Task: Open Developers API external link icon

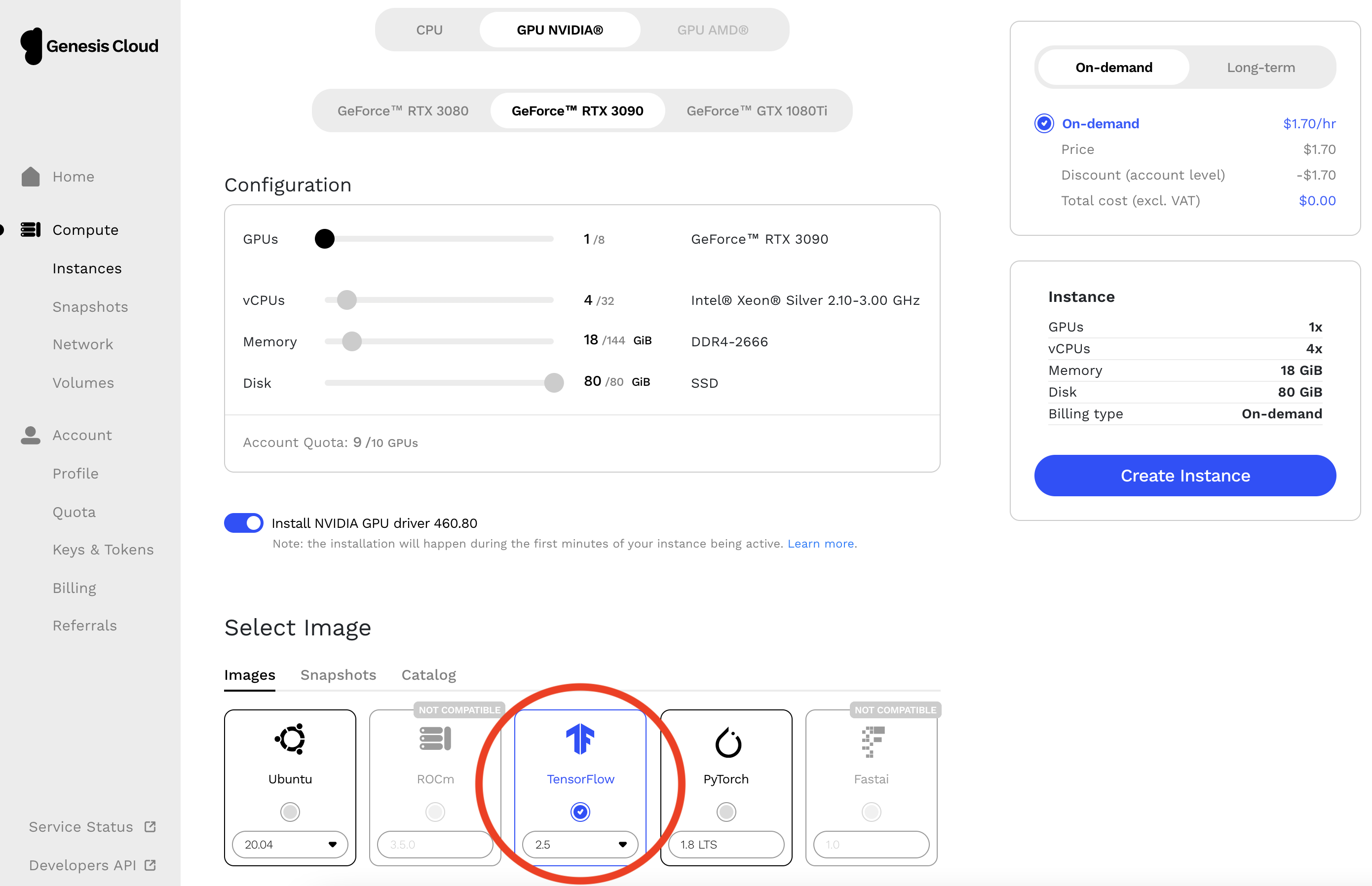Action: 150,865
